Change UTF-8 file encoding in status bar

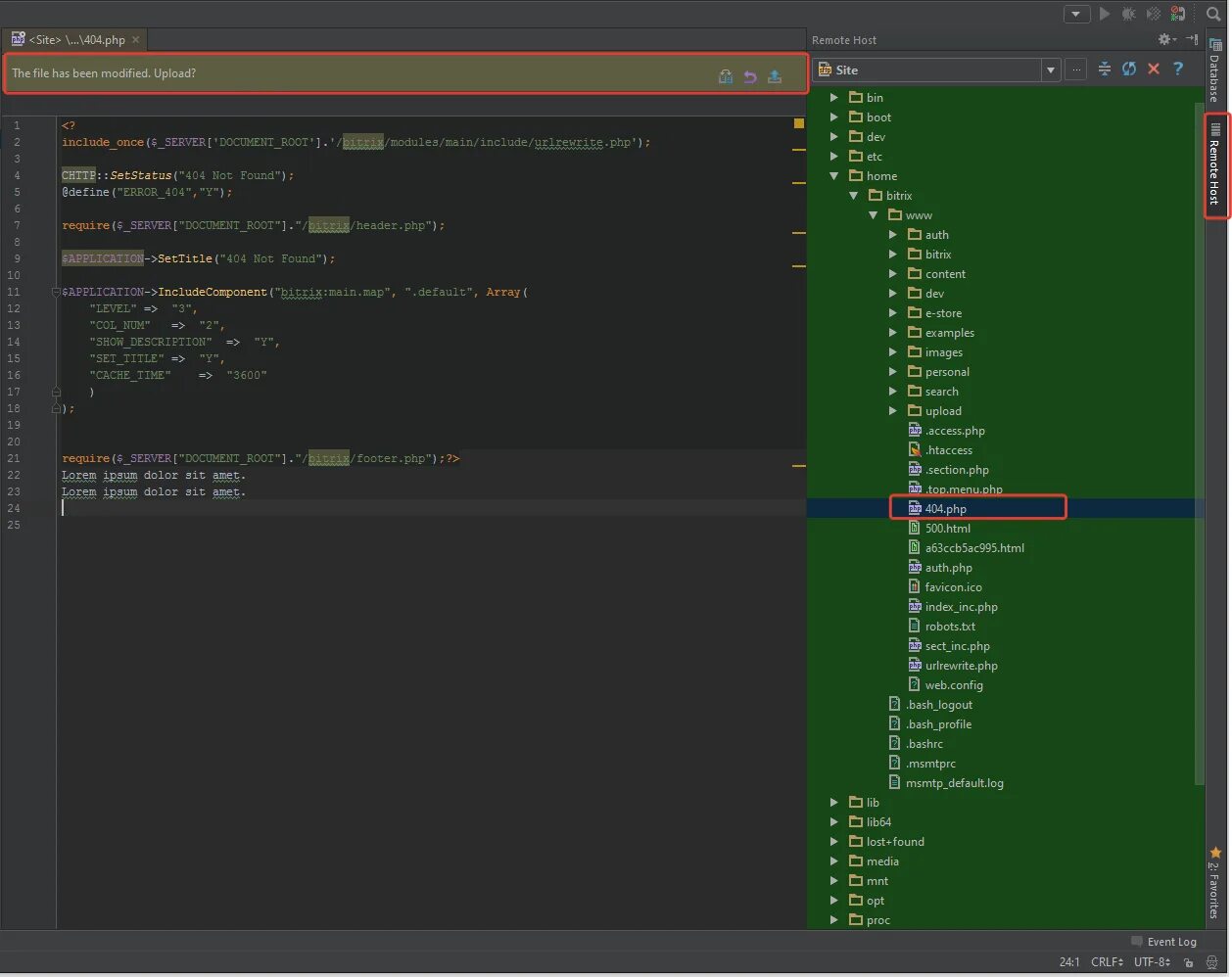click(1152, 962)
